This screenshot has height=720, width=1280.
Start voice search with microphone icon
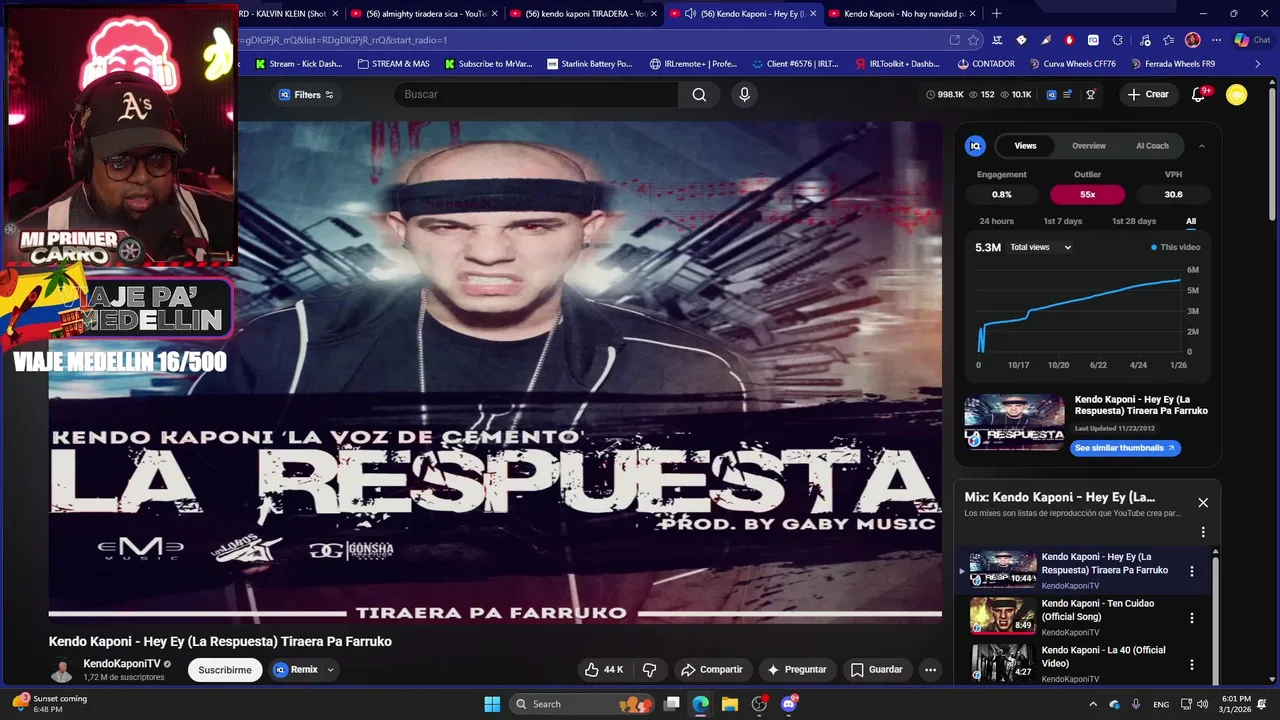pos(743,95)
